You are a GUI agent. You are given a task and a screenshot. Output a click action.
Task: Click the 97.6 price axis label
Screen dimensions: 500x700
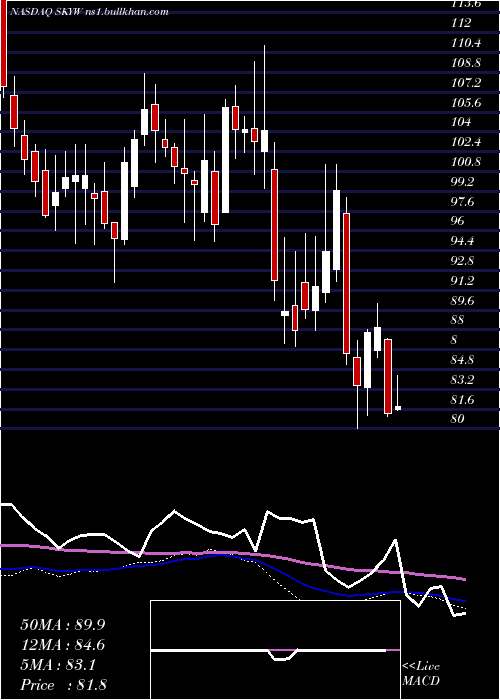click(x=463, y=202)
